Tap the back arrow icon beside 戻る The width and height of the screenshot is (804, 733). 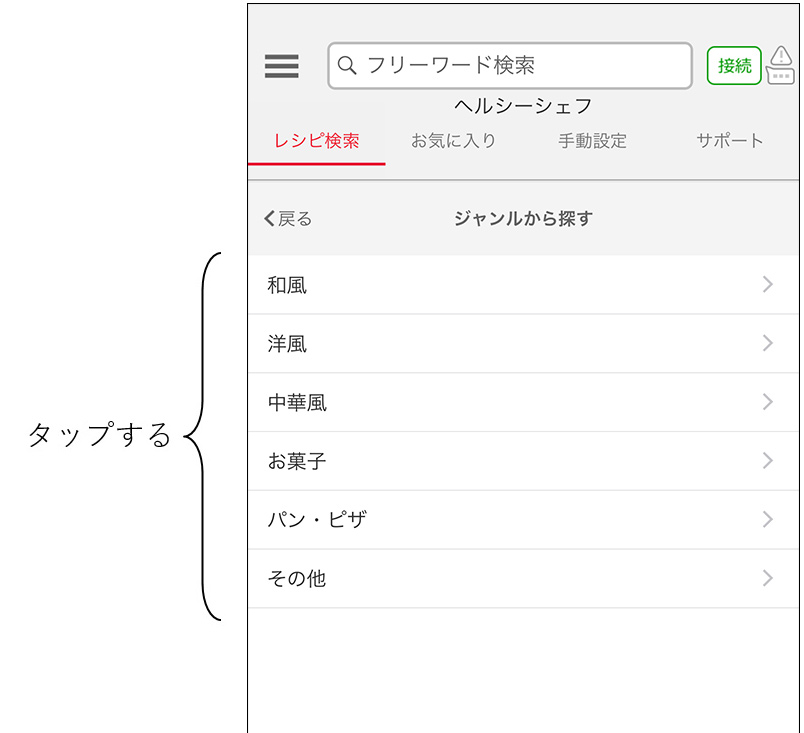[269, 219]
